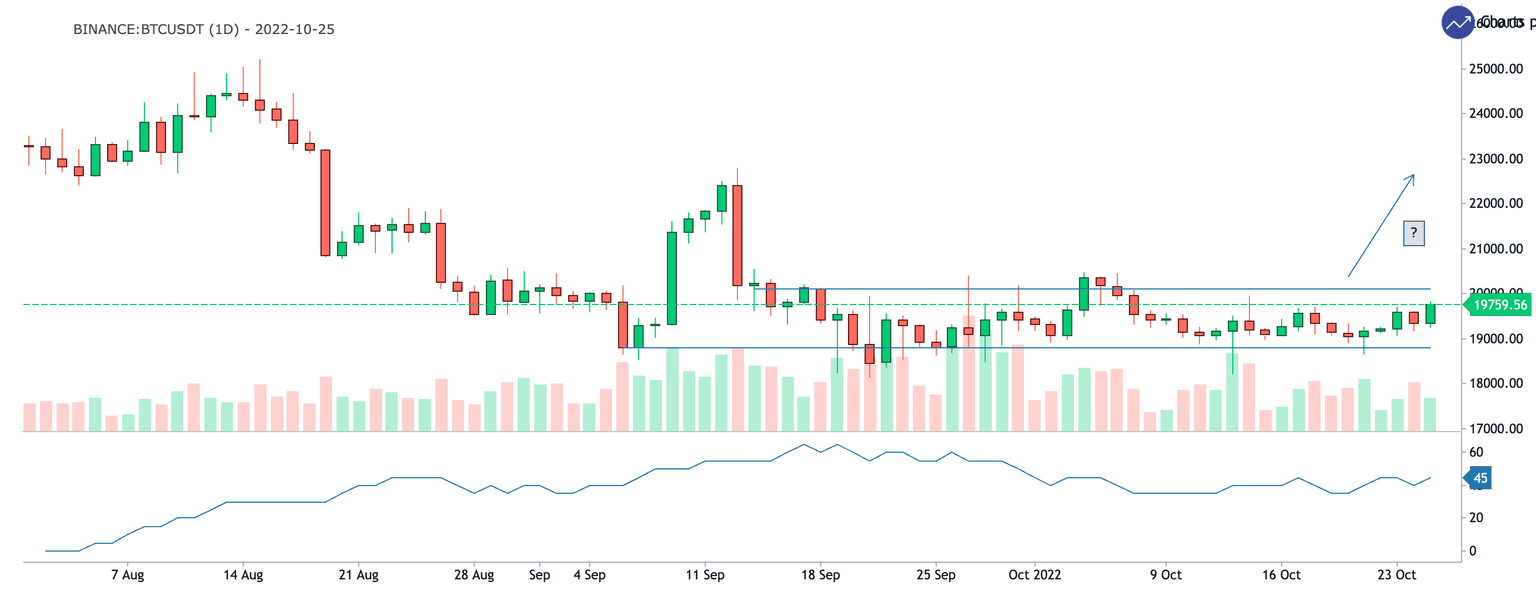Click the BINANCE:BTCUSDT (1D) chart title

pos(203,29)
